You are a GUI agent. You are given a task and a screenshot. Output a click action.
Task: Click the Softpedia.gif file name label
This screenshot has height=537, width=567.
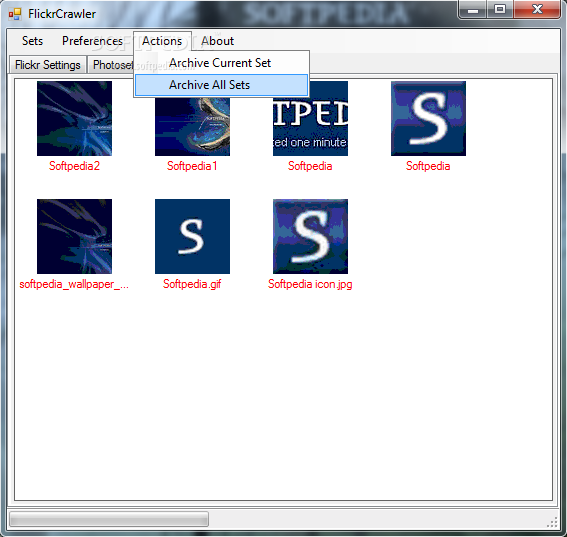point(192,284)
